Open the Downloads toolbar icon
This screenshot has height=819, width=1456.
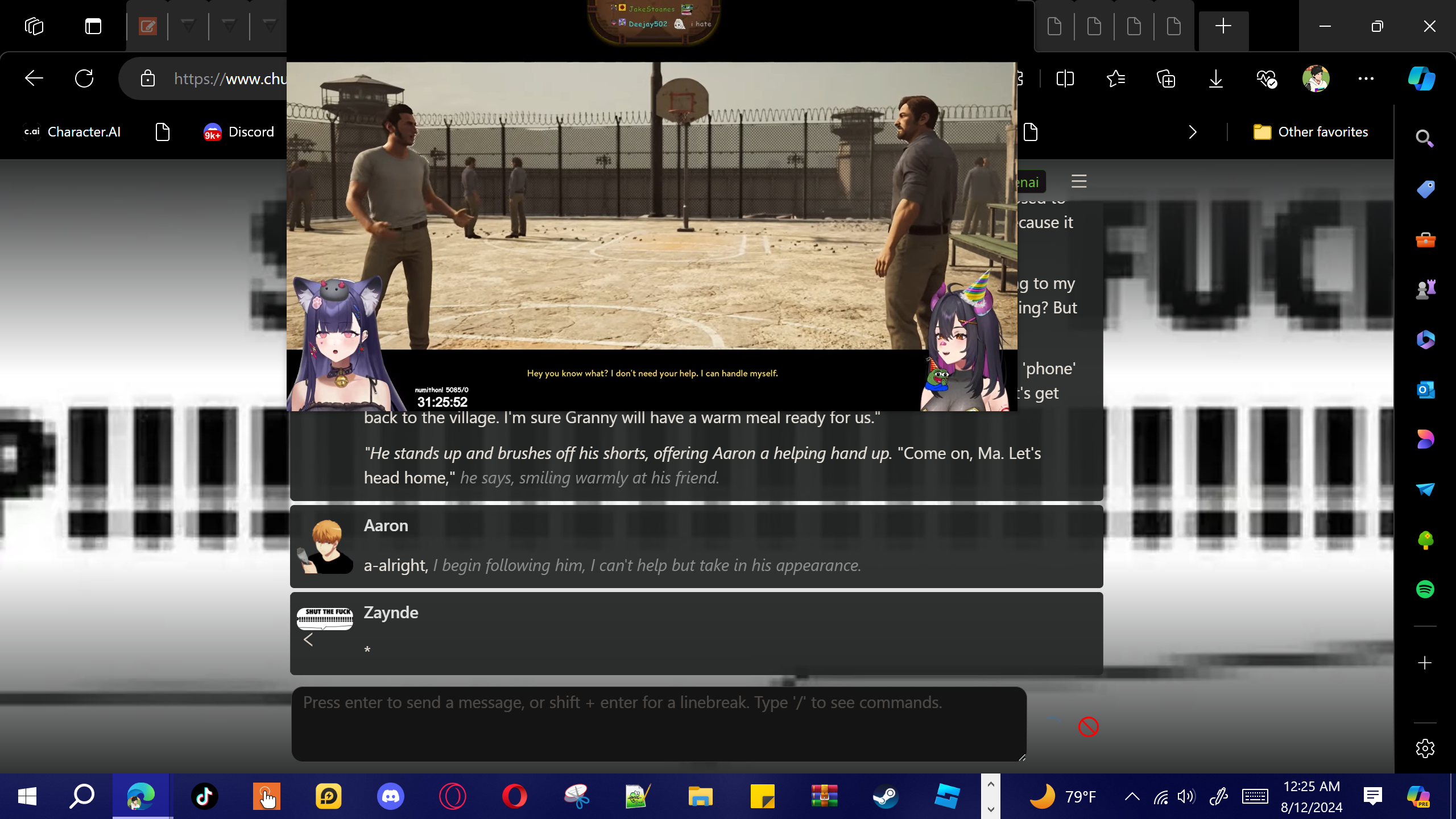pyautogui.click(x=1216, y=78)
